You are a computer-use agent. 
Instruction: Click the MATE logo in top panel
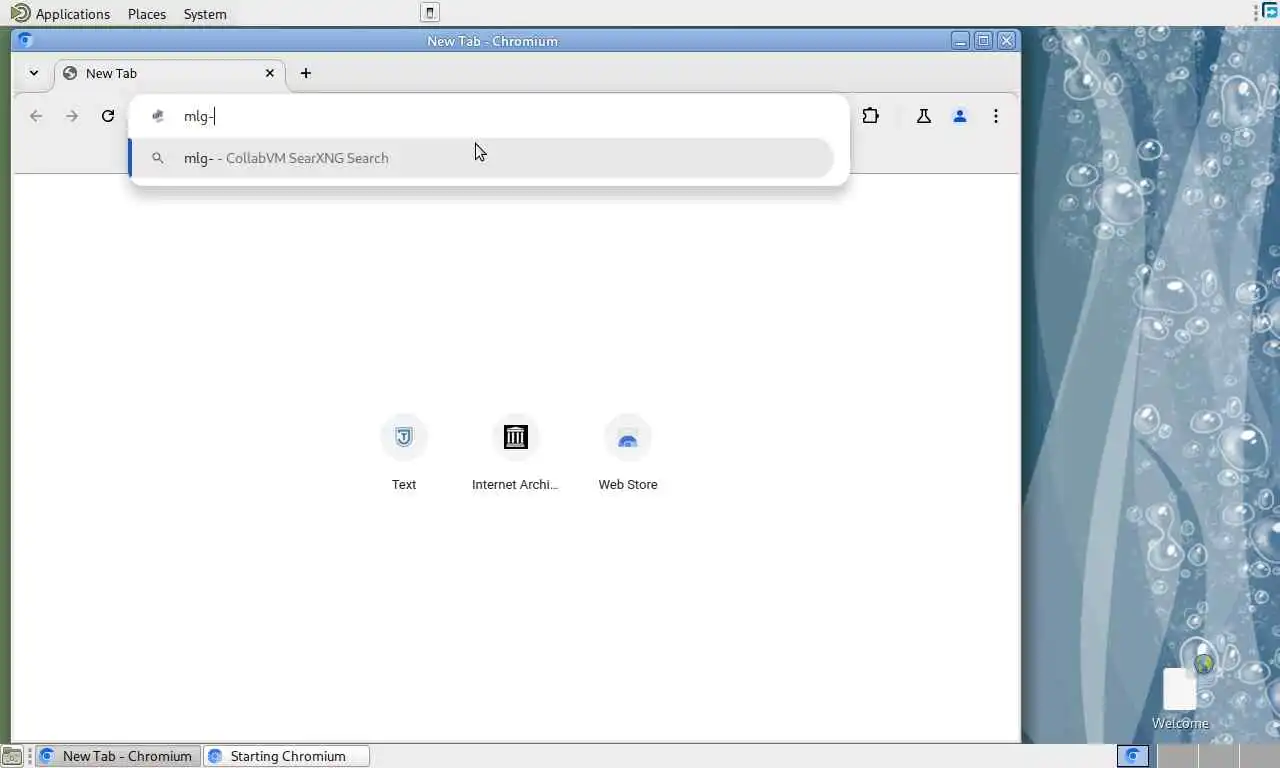20,13
